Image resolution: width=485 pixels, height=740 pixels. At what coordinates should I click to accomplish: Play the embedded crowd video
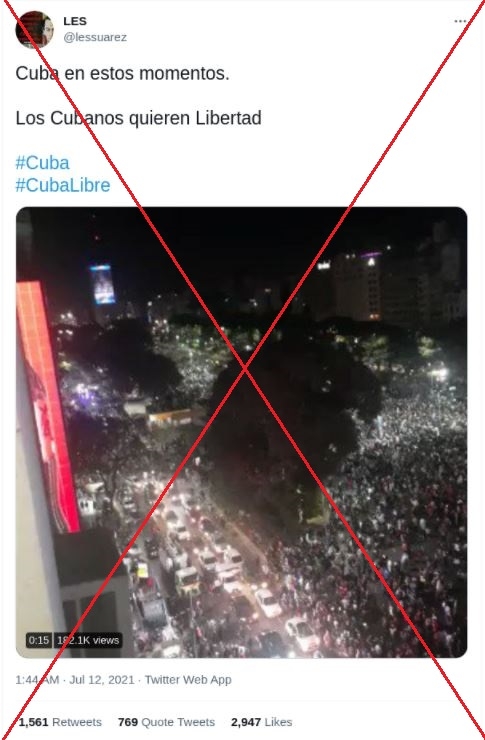242,432
